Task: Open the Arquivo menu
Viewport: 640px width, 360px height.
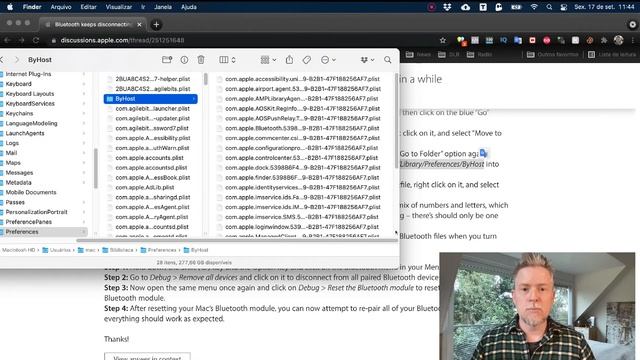Action: [61, 7]
